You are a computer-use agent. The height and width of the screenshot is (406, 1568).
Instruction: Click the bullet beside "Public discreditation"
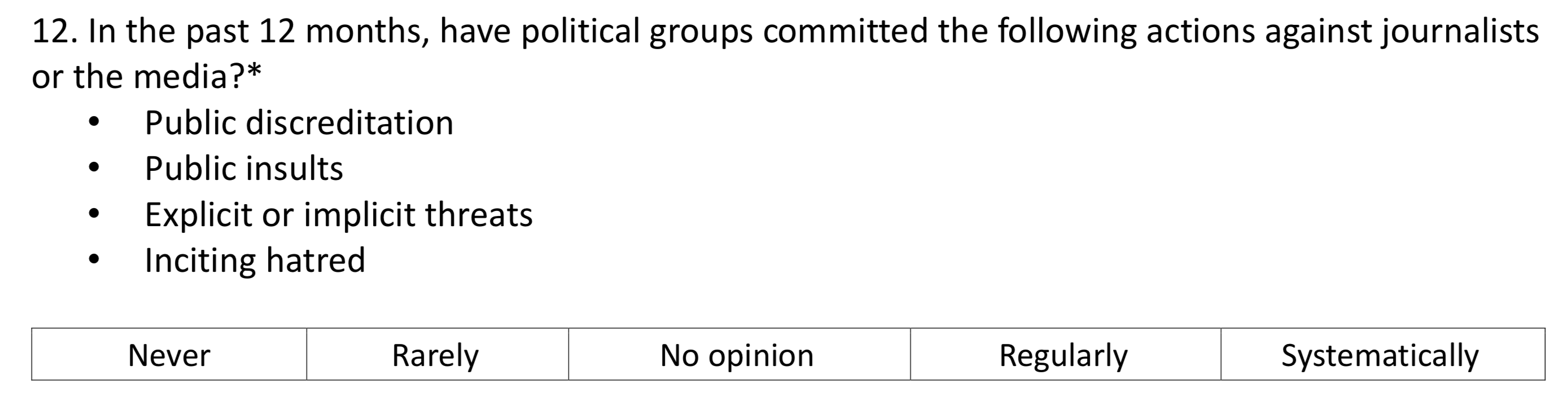tap(93, 123)
